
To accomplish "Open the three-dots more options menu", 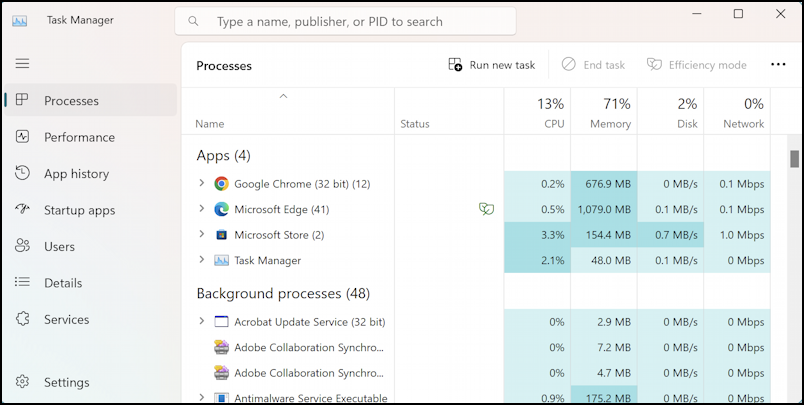I will click(778, 65).
